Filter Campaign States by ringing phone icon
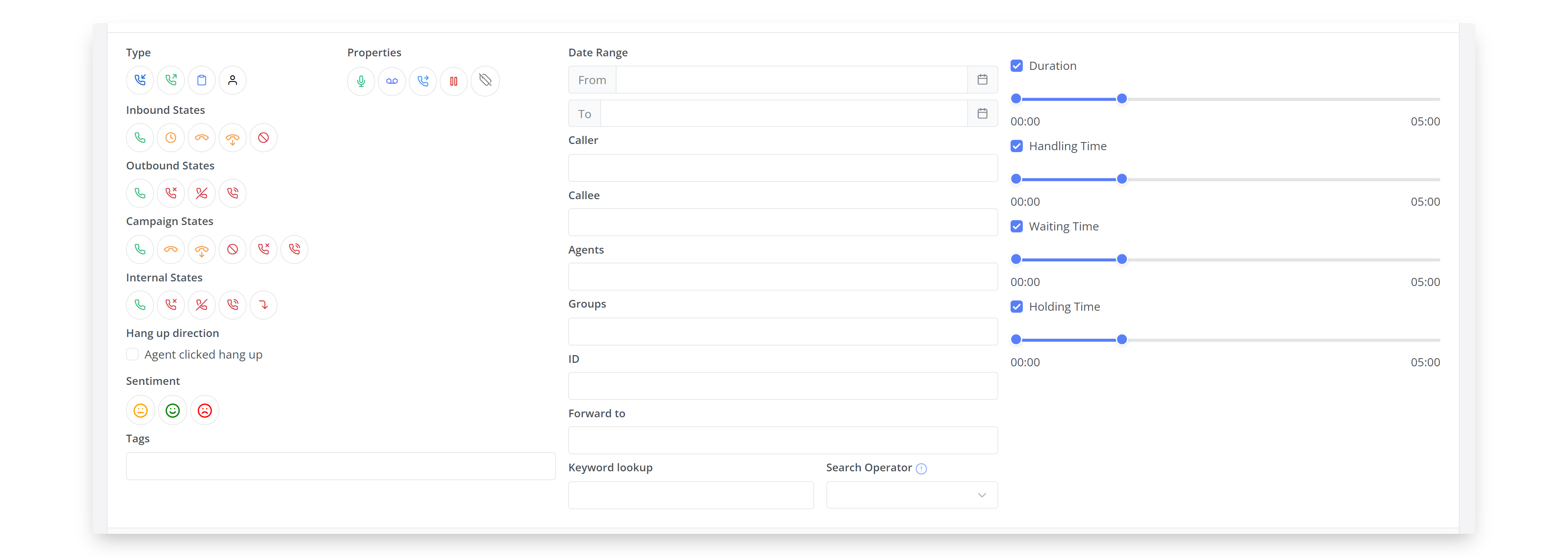The height and width of the screenshot is (557, 1568). [295, 250]
